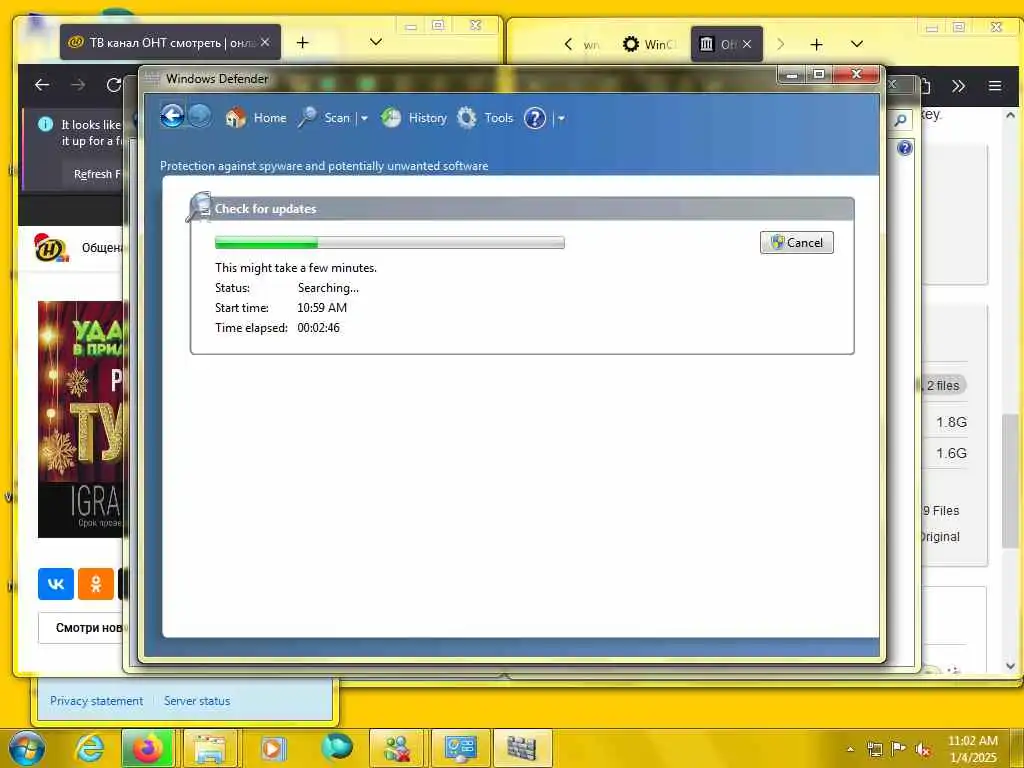Open the Server status link
This screenshot has width=1024, height=768.
tap(197, 701)
